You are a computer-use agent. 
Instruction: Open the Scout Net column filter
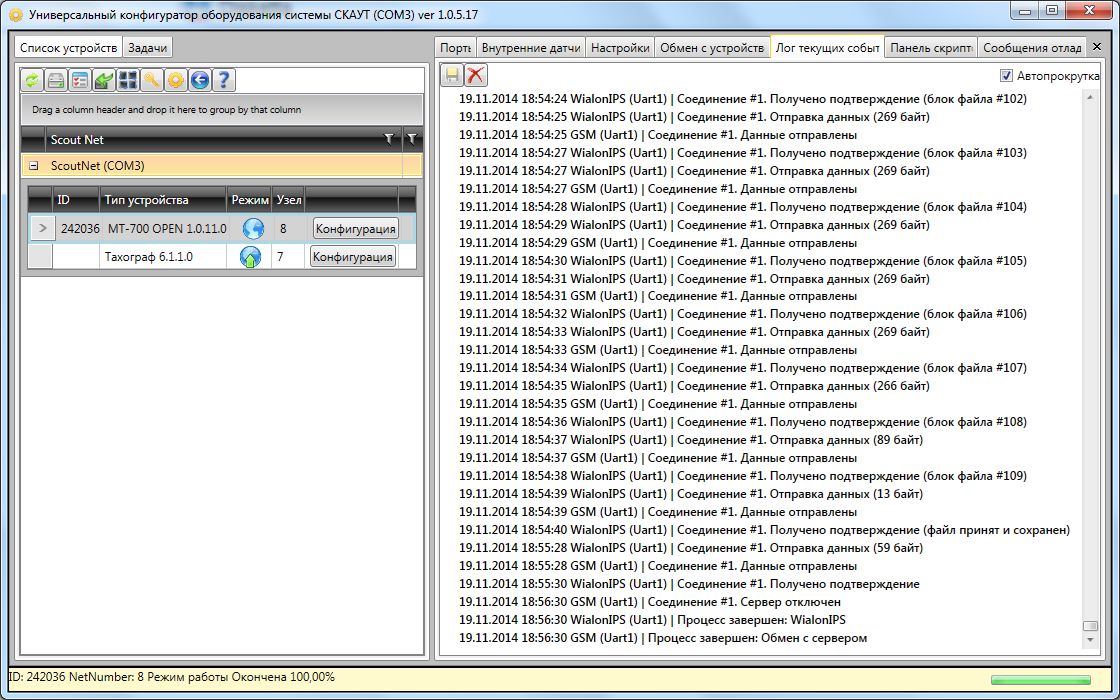[x=389, y=140]
